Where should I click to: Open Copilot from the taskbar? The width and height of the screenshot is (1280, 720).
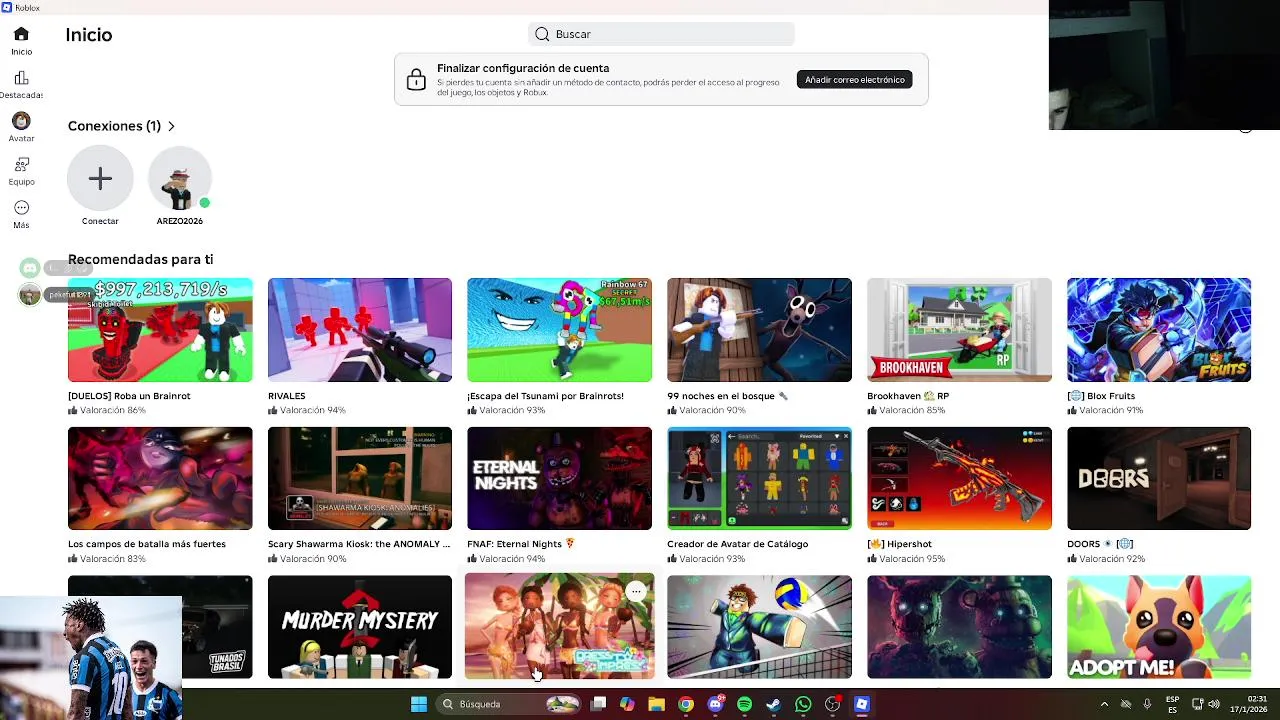coord(627,704)
